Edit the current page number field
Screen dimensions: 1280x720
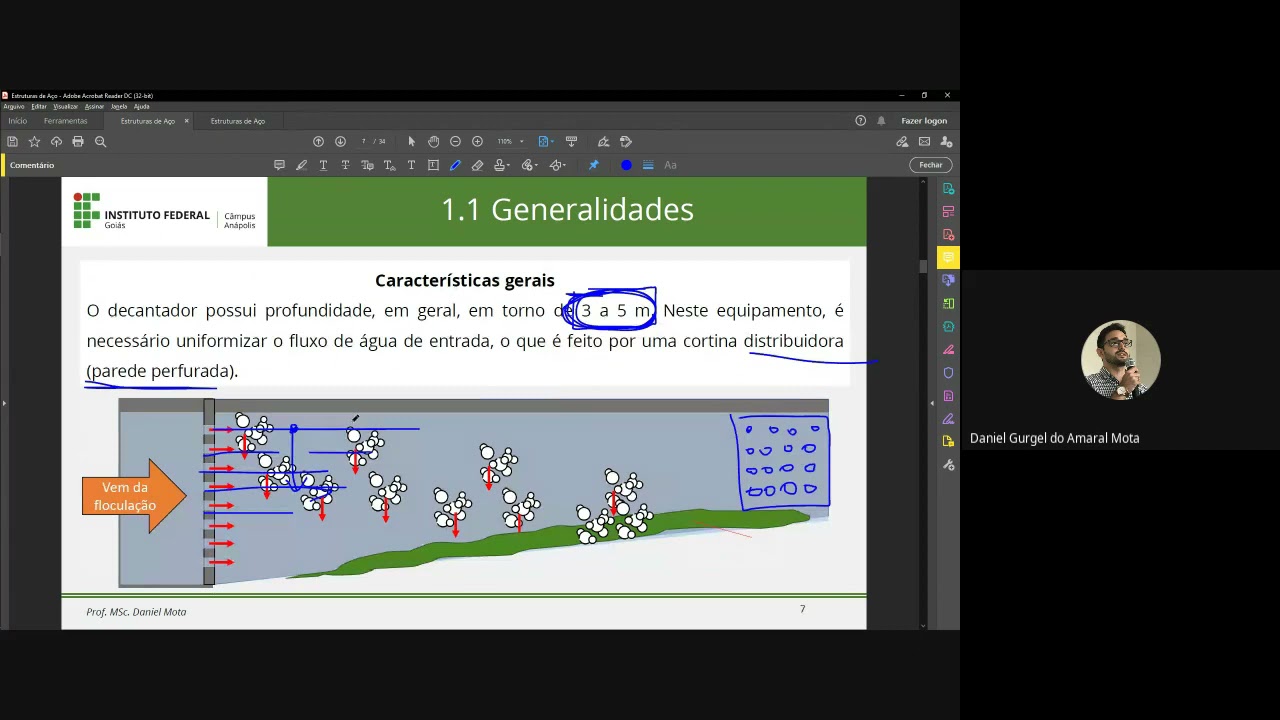click(365, 141)
